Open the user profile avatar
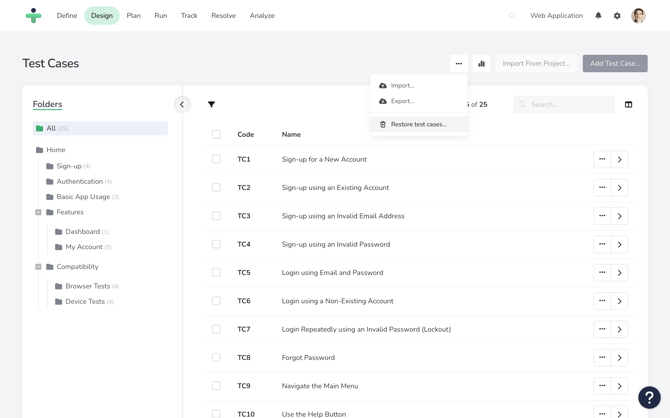Screen dimensions: 670x418 (638, 16)
